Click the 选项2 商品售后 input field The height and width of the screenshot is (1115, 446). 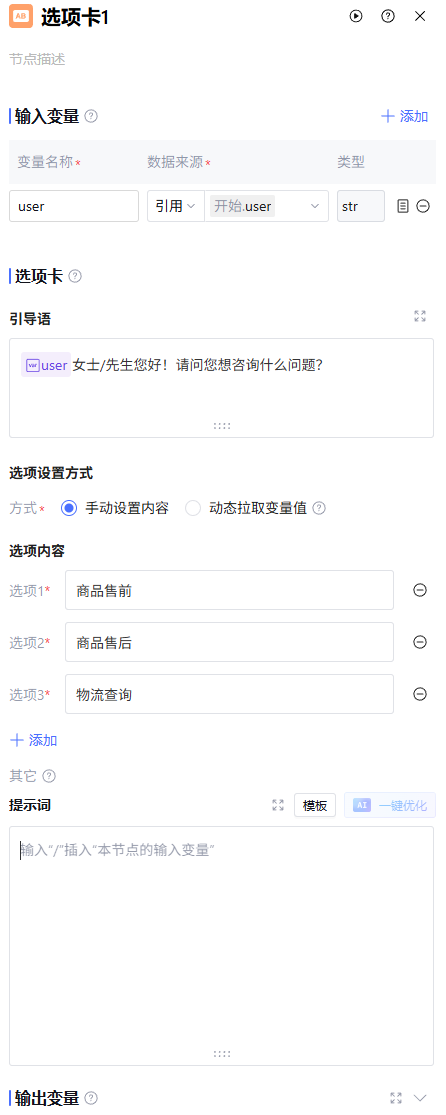click(229, 642)
